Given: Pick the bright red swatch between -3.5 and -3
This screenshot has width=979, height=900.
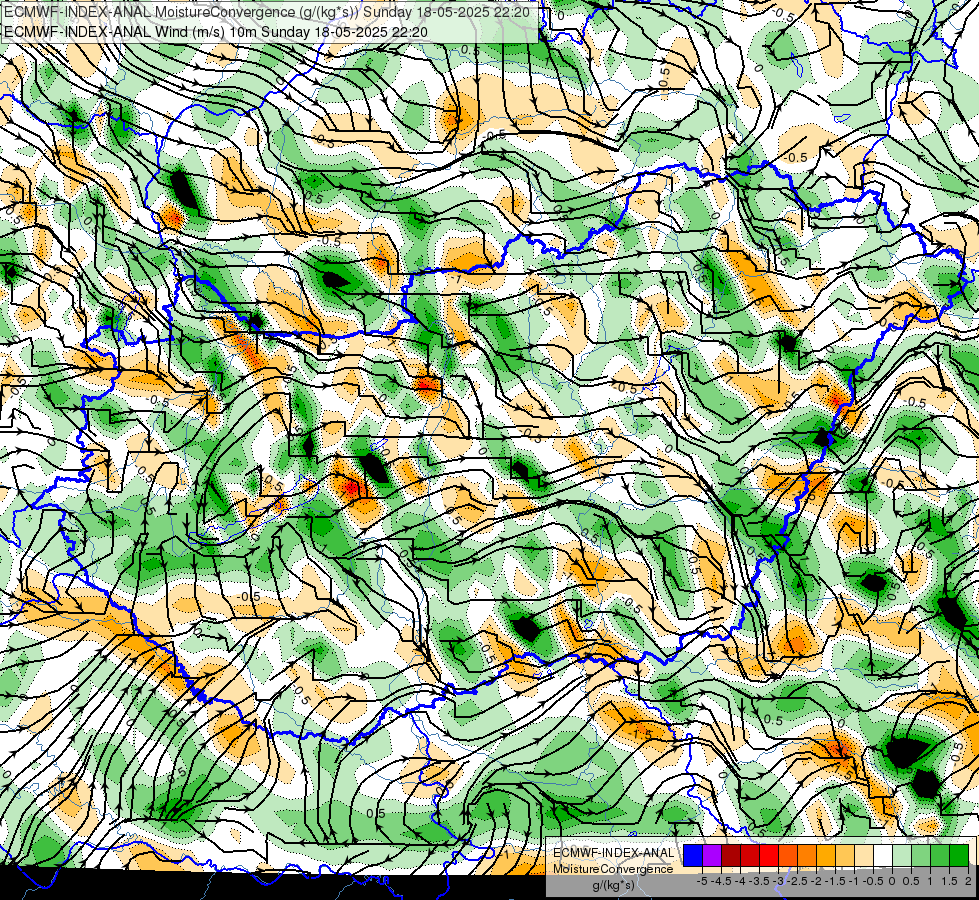Looking at the screenshot, I should [x=769, y=855].
